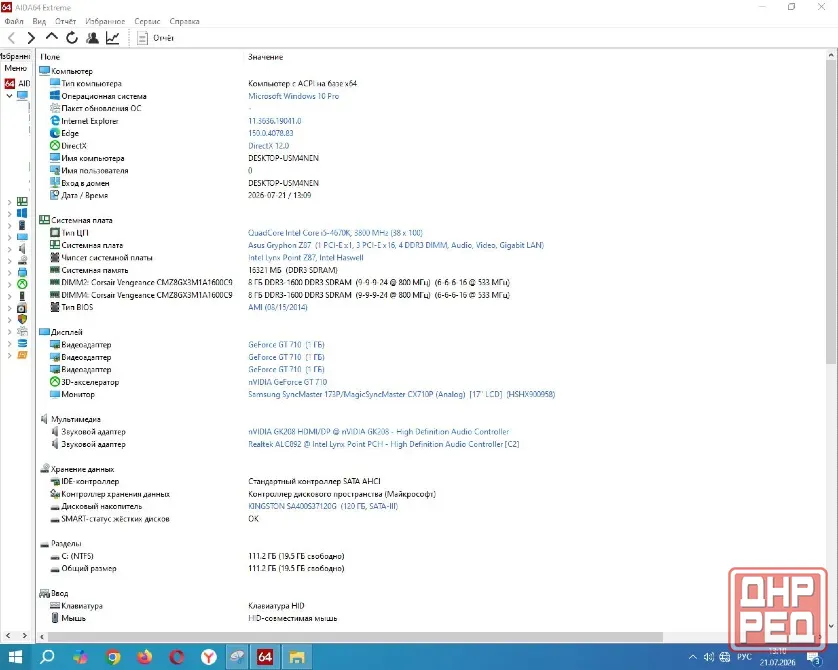Expand the speaker multimedia node in the sidebar
The height and width of the screenshot is (670, 838).
9,249
